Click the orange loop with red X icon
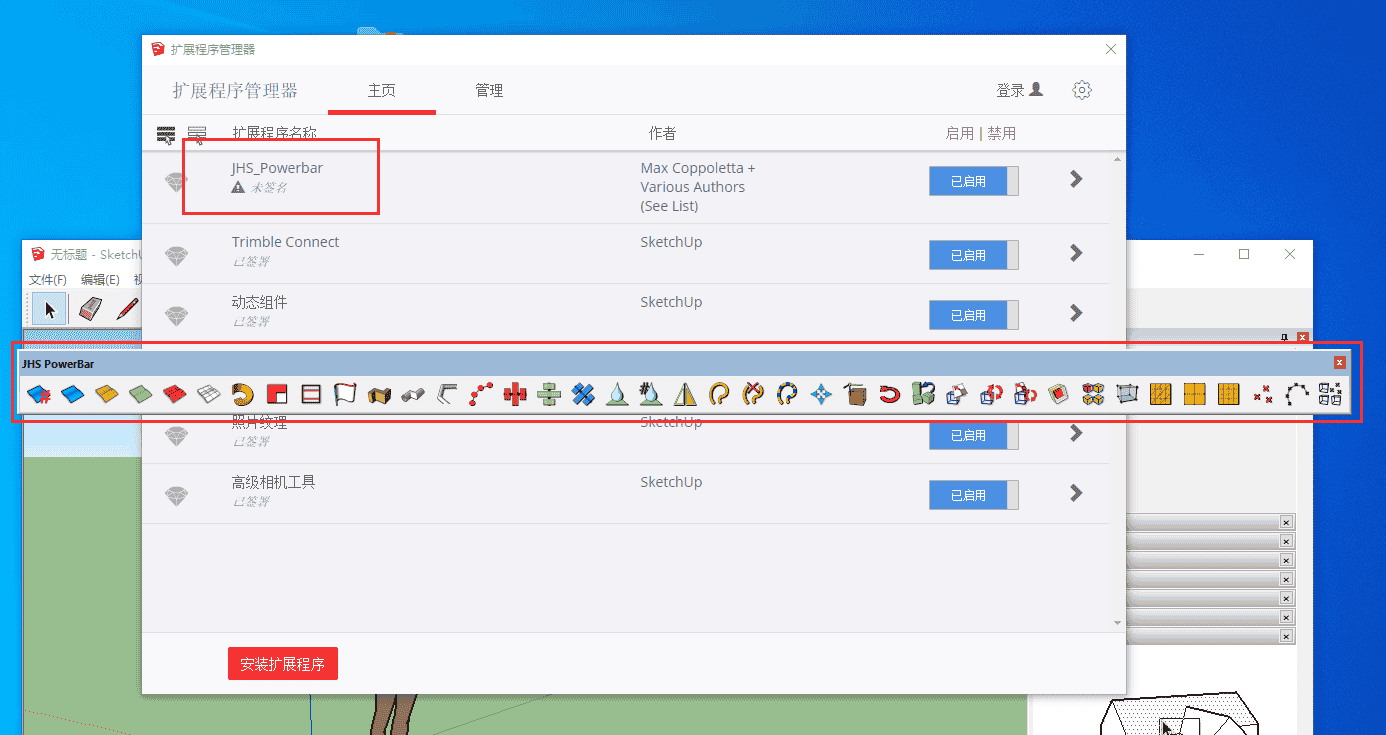This screenshot has width=1386, height=735. point(753,394)
